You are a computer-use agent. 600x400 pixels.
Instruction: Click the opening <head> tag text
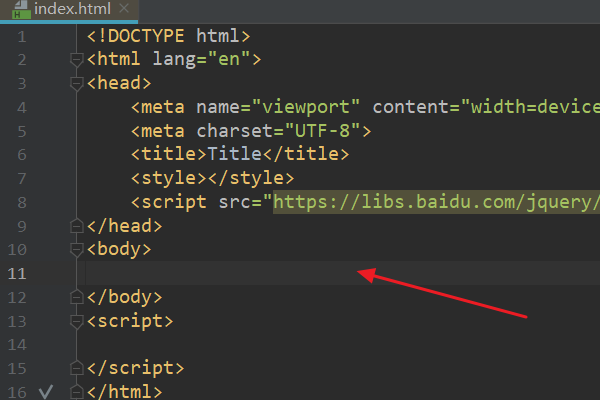[119, 83]
